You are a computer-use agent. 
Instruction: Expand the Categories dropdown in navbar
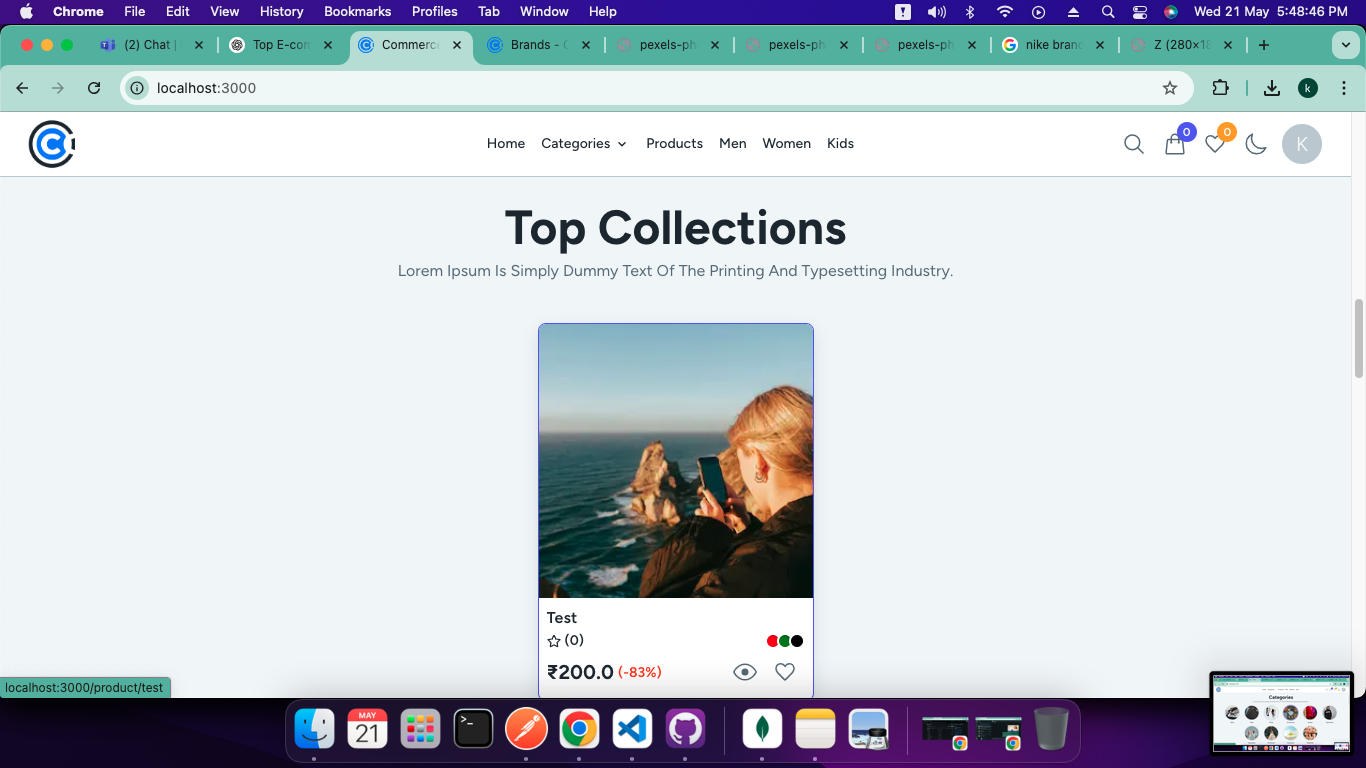pos(584,144)
